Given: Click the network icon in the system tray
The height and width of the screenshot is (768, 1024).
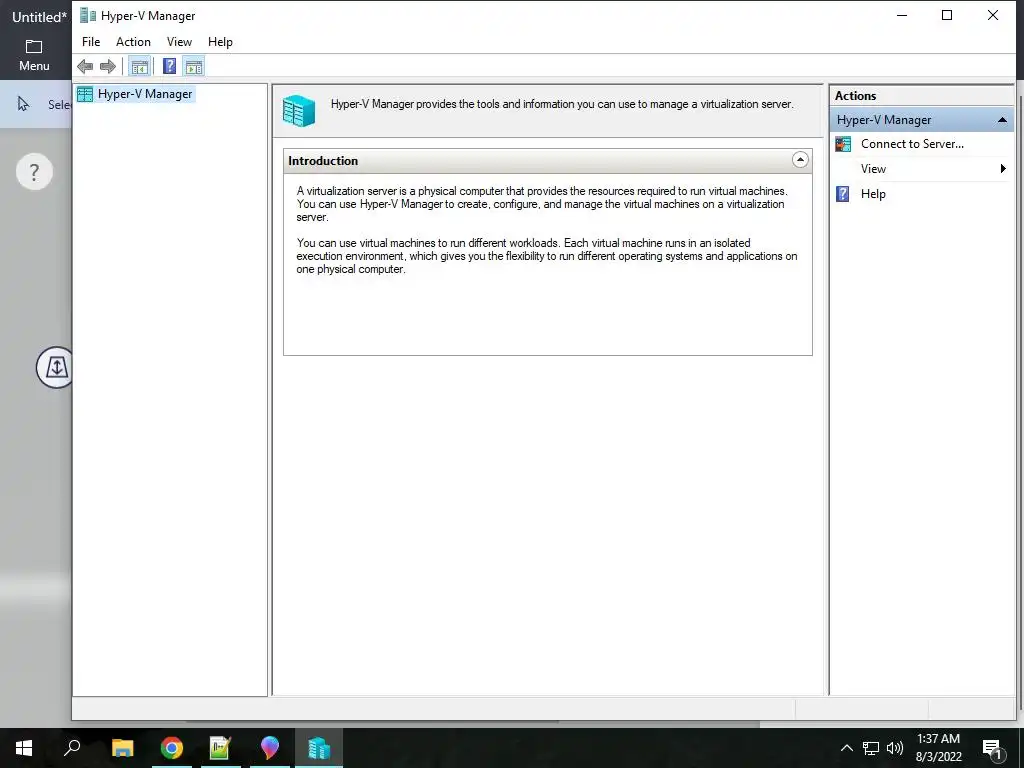Looking at the screenshot, I should [x=871, y=748].
